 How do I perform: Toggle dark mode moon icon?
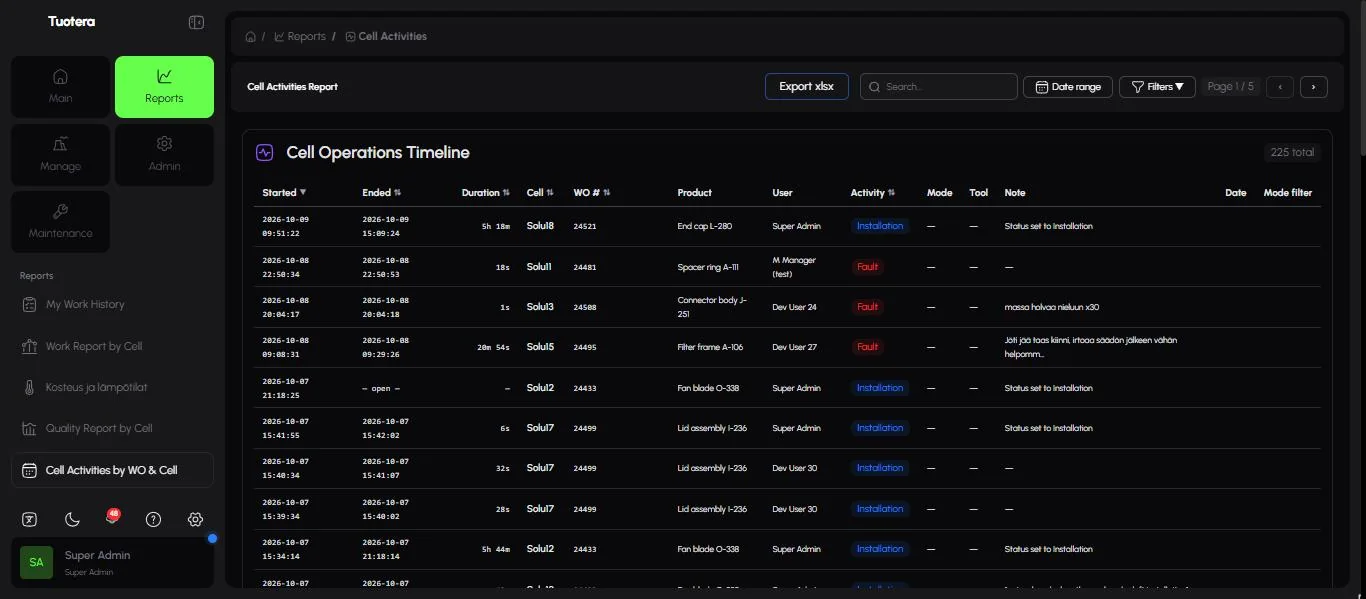point(72,519)
